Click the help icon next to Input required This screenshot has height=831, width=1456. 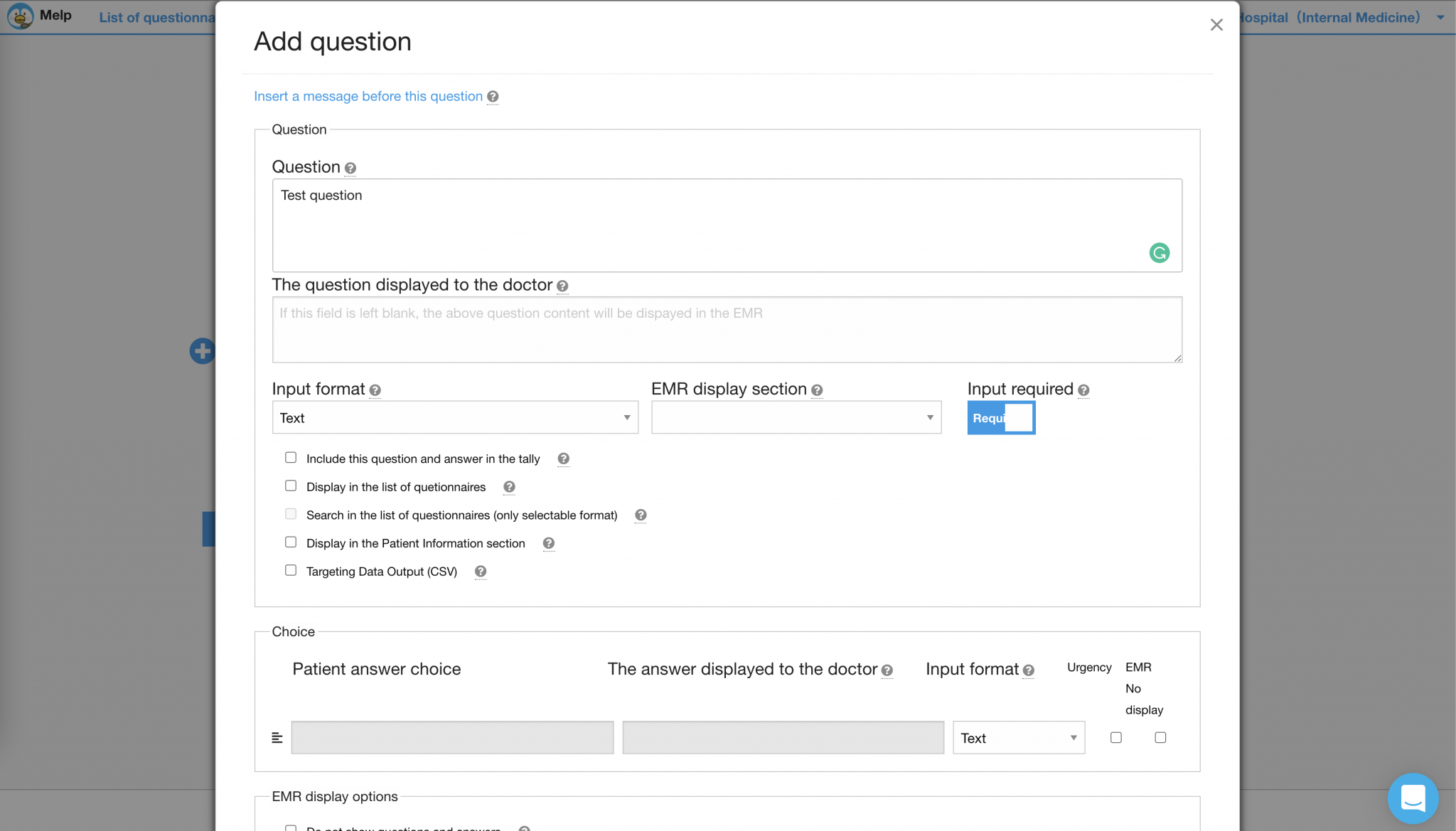[1085, 390]
